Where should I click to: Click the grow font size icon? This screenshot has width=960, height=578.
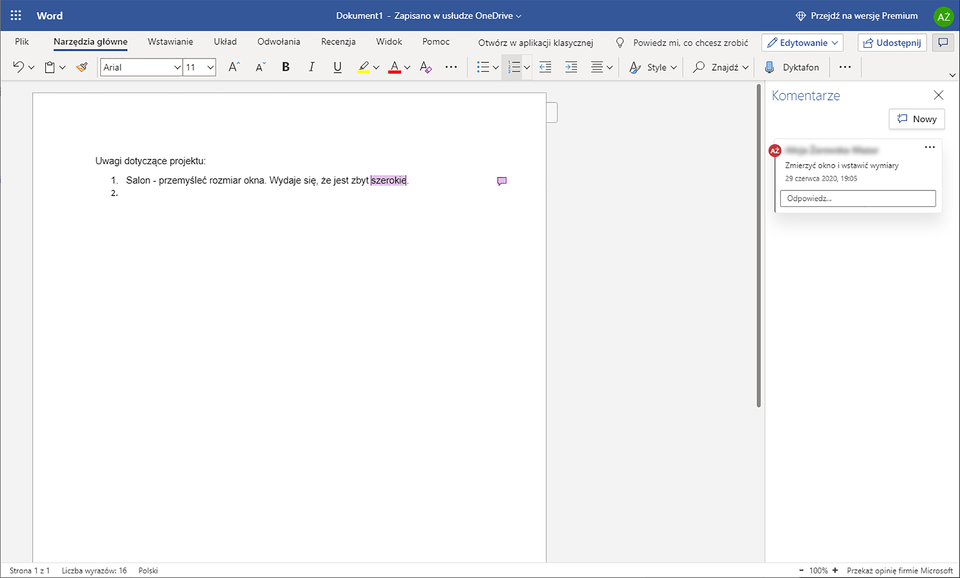[x=233, y=67]
